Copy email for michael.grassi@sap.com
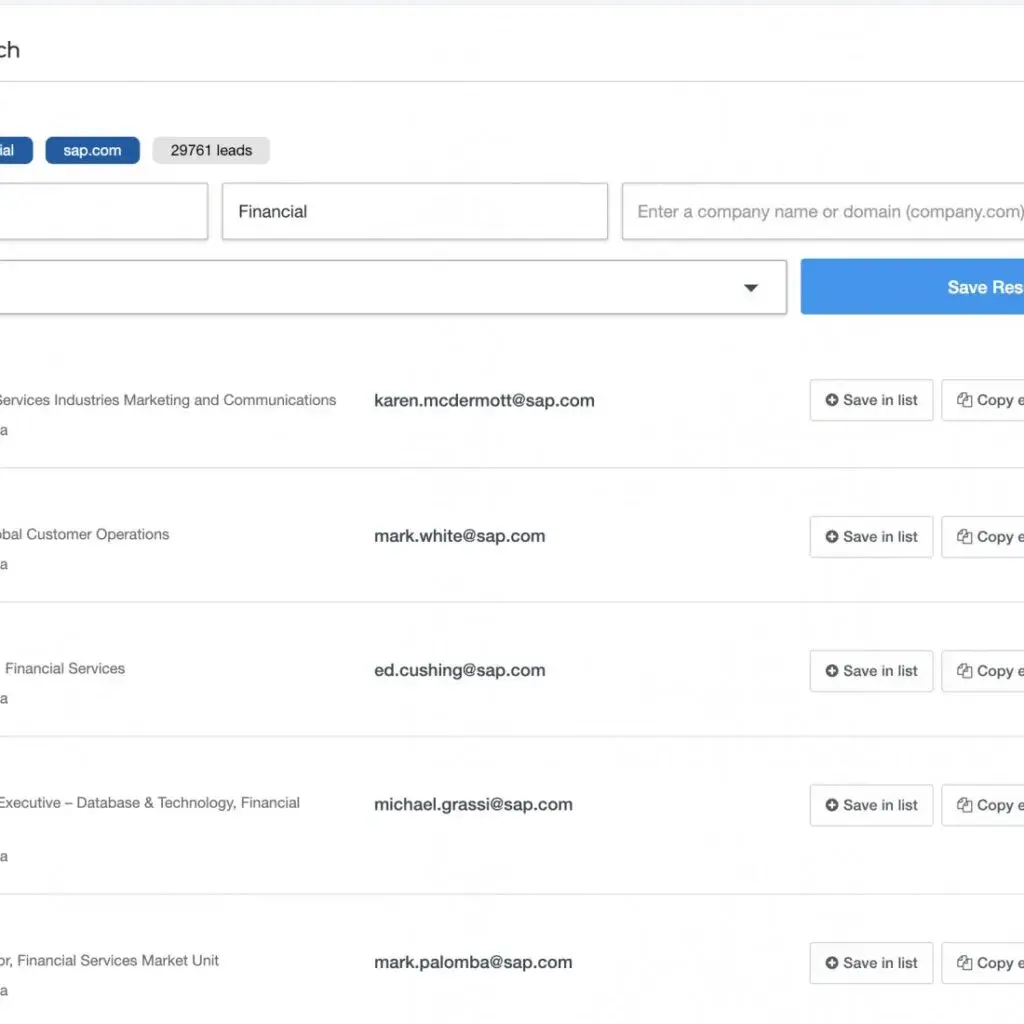 983,805
